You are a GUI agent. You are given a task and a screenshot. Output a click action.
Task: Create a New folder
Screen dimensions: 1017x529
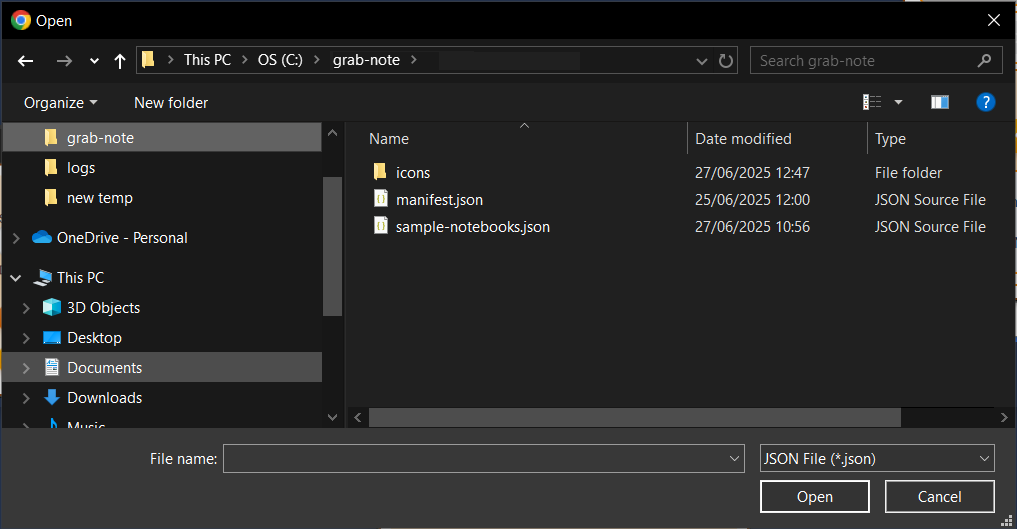point(171,103)
